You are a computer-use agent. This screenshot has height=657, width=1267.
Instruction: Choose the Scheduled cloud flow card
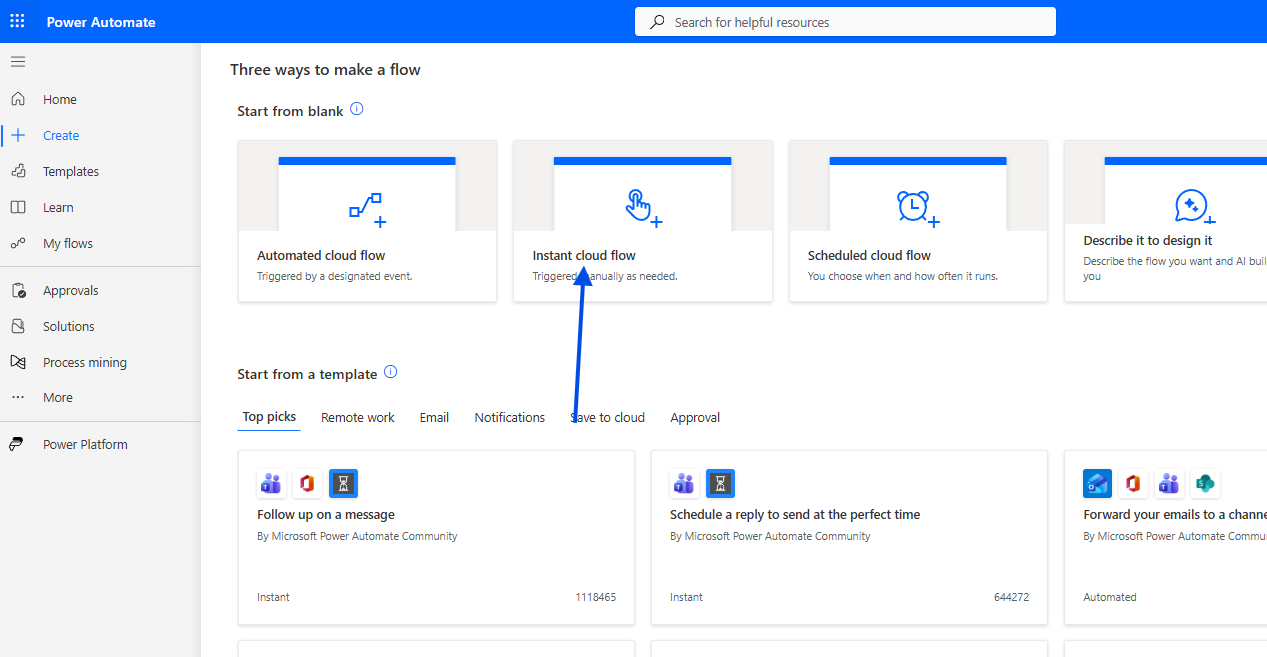point(917,221)
